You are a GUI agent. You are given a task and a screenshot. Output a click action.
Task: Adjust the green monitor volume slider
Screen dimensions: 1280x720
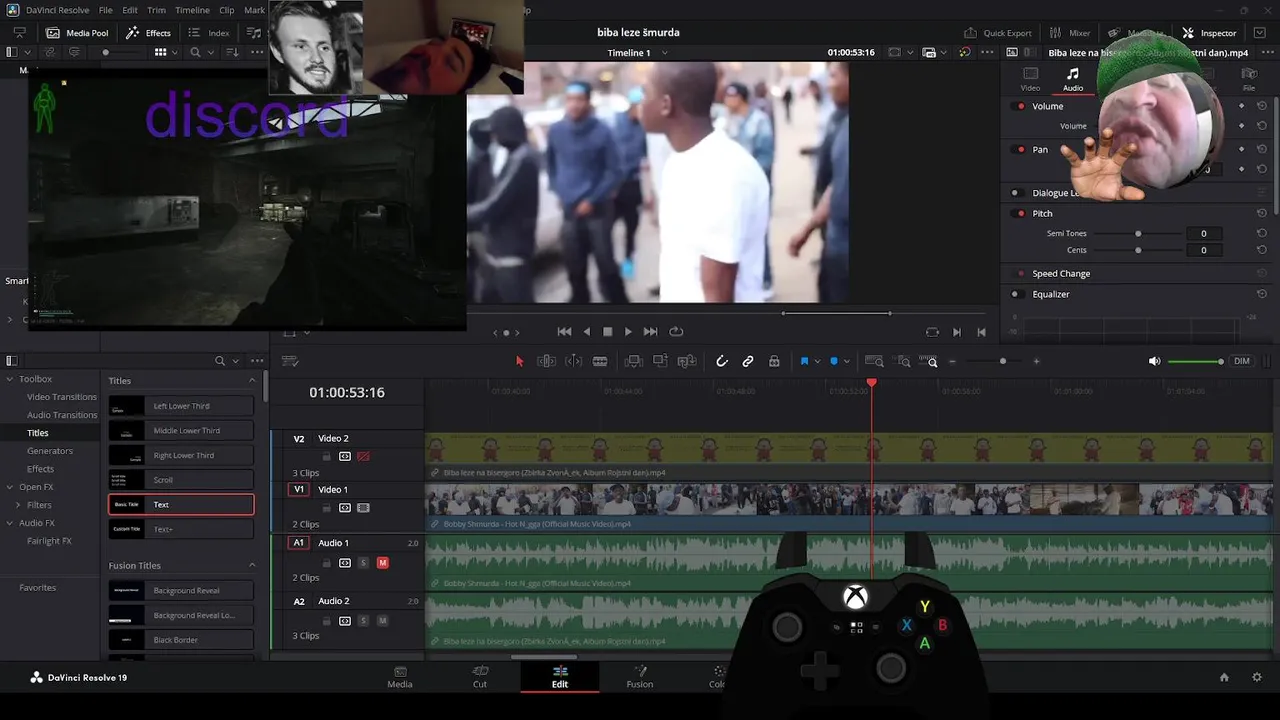click(1196, 361)
